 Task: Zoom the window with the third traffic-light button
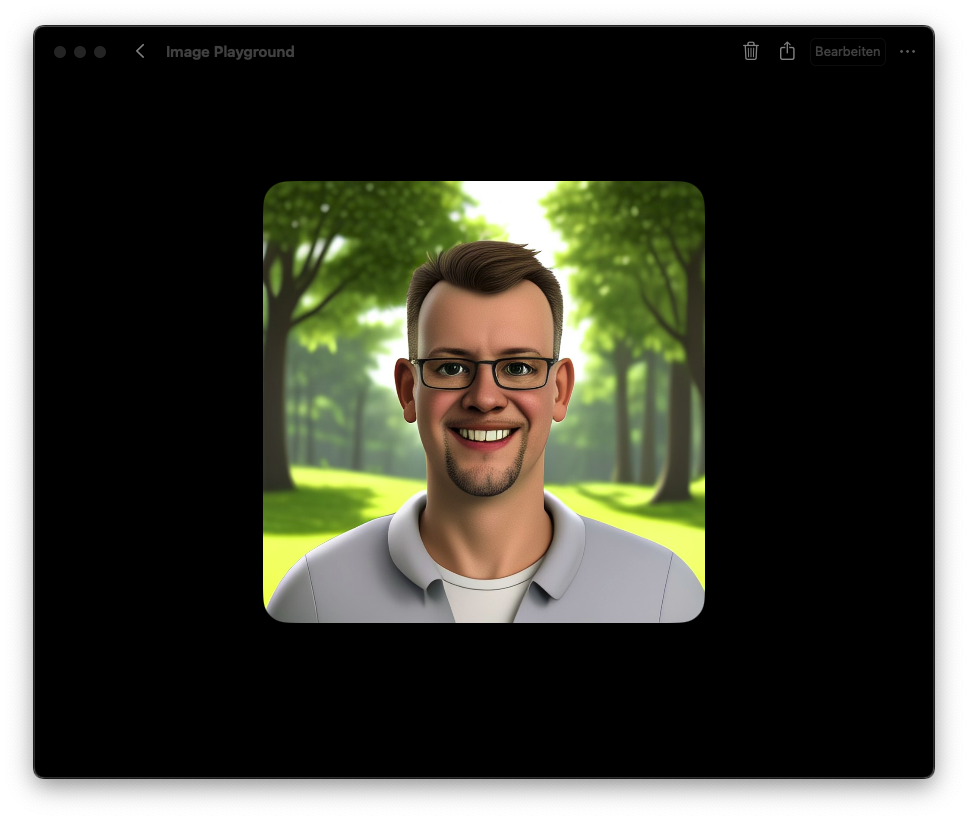click(100, 52)
